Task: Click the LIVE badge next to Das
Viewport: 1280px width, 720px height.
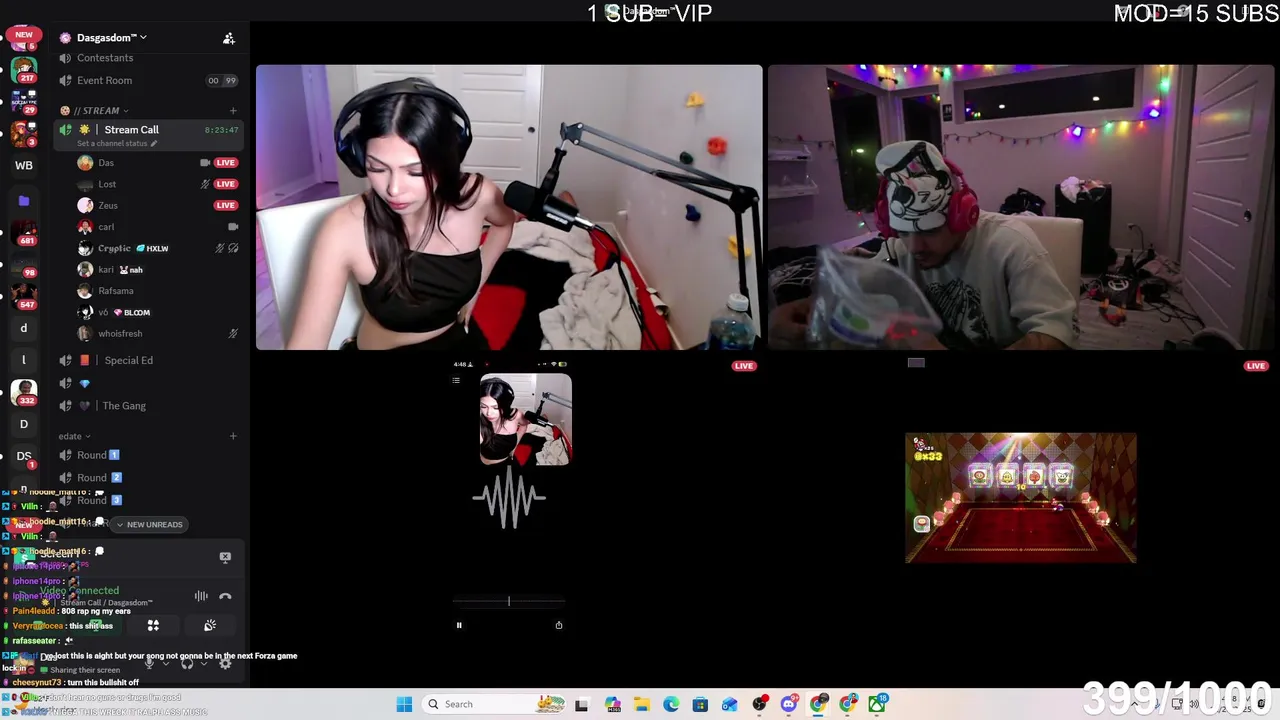Action: click(225, 162)
